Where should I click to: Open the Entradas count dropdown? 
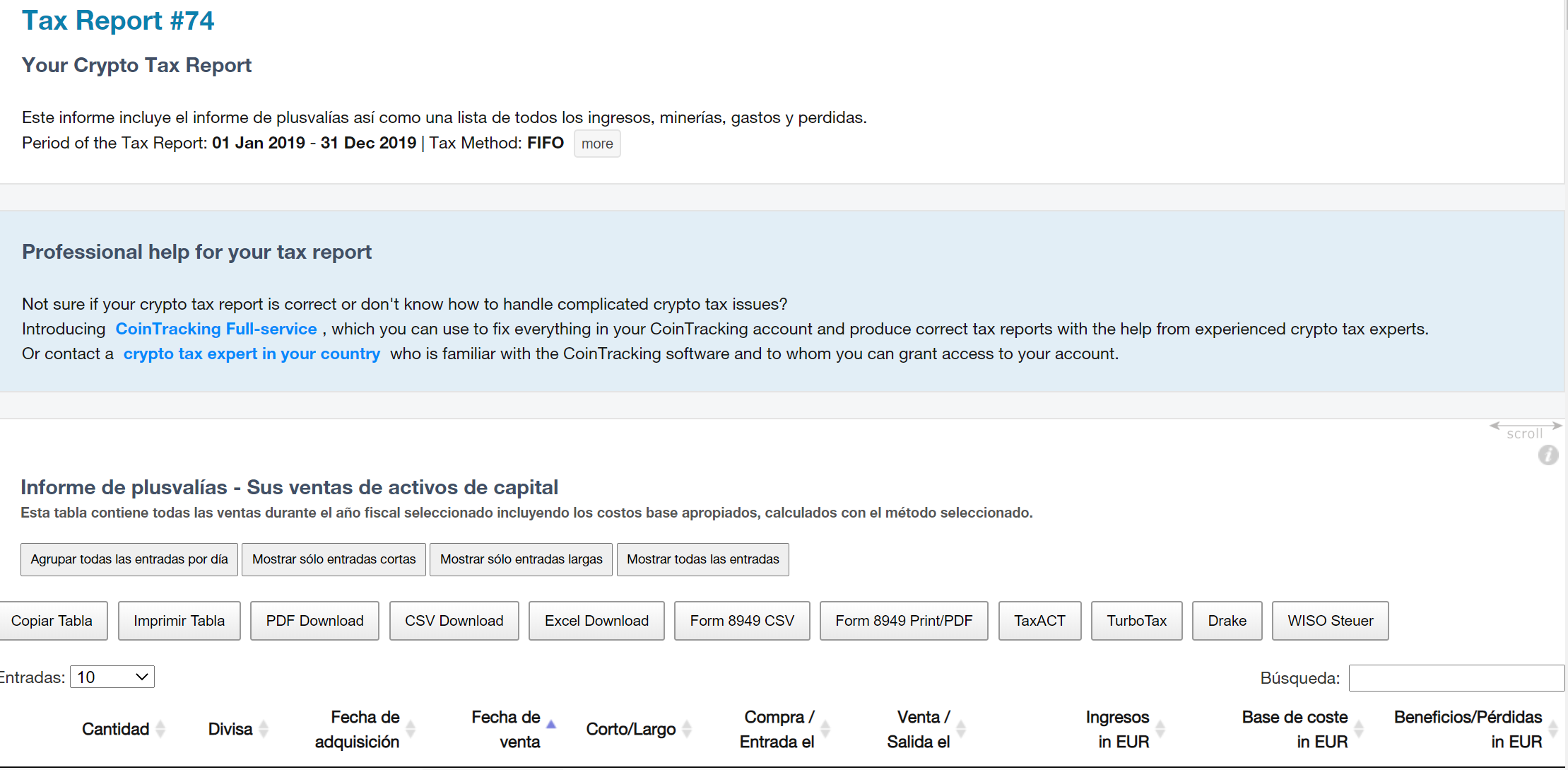(x=112, y=677)
